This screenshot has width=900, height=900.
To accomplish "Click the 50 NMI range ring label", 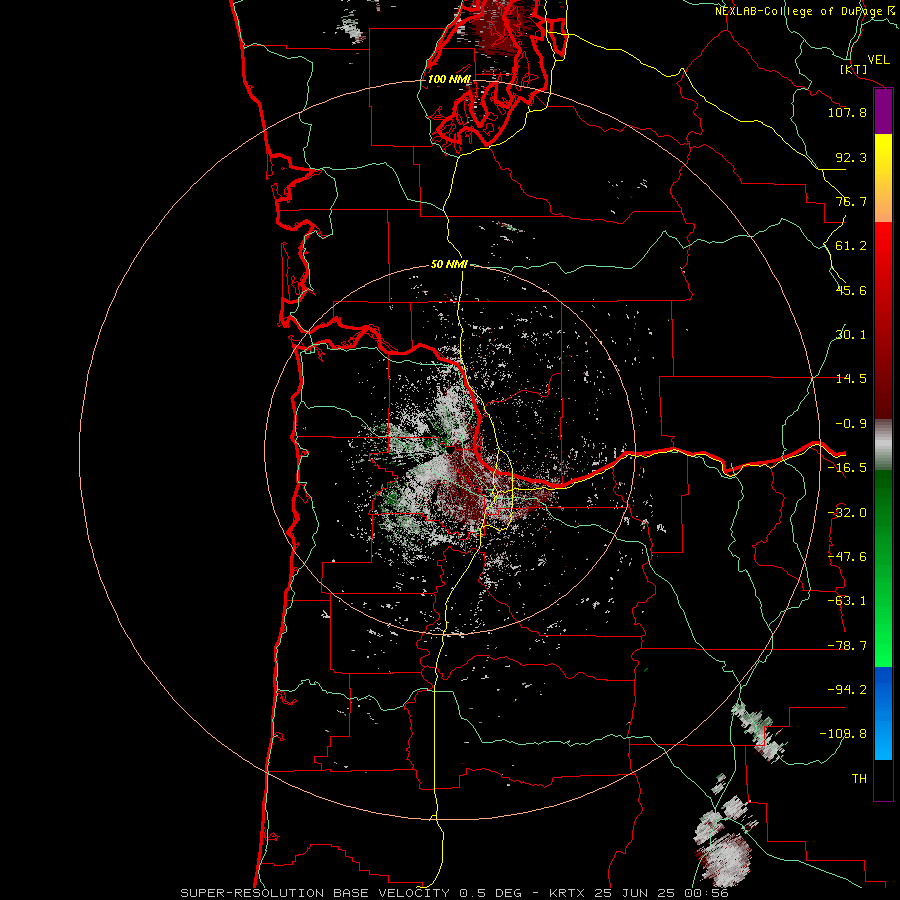I will 449,265.
